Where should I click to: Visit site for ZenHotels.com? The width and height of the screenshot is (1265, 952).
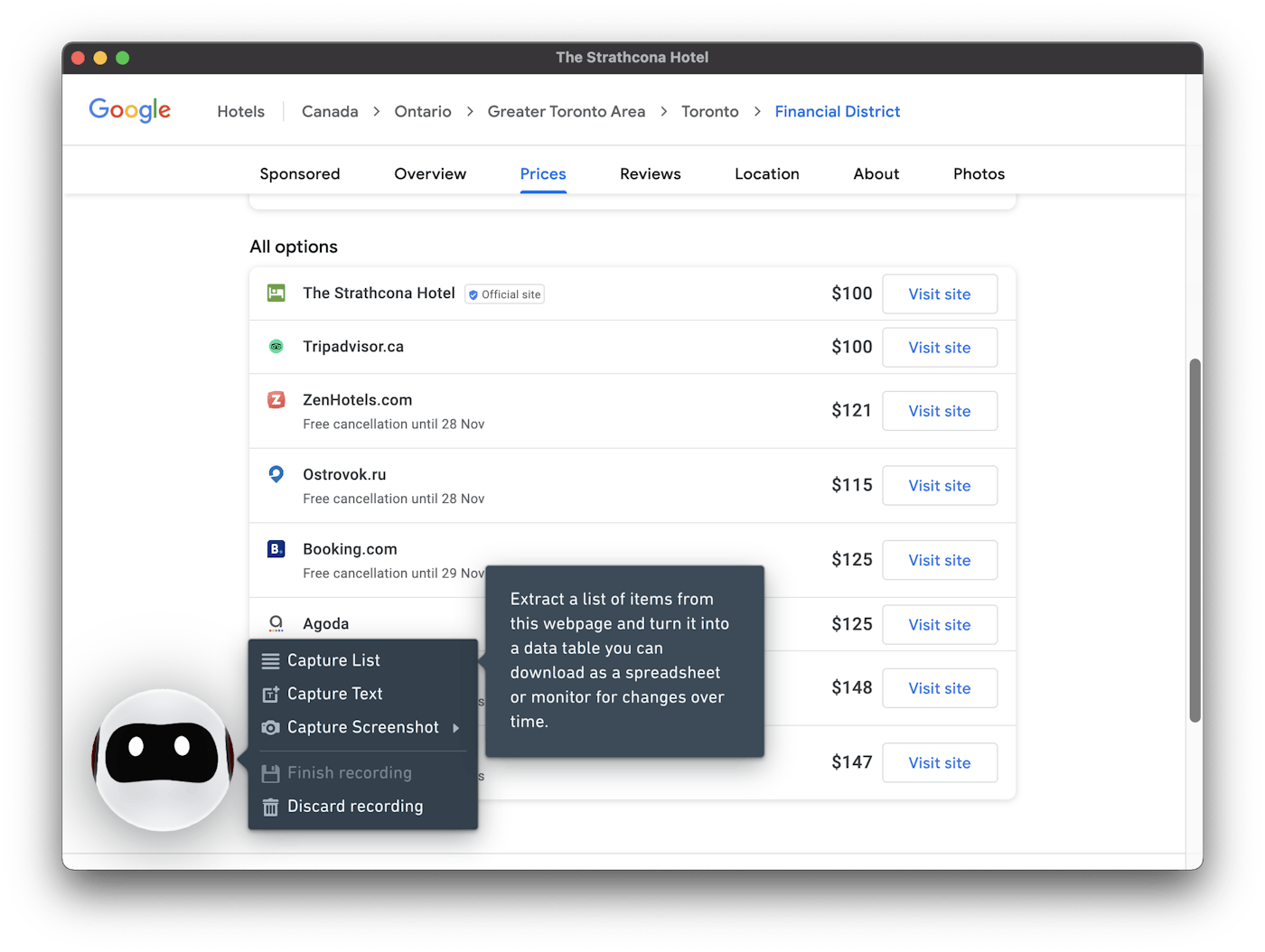tap(940, 411)
